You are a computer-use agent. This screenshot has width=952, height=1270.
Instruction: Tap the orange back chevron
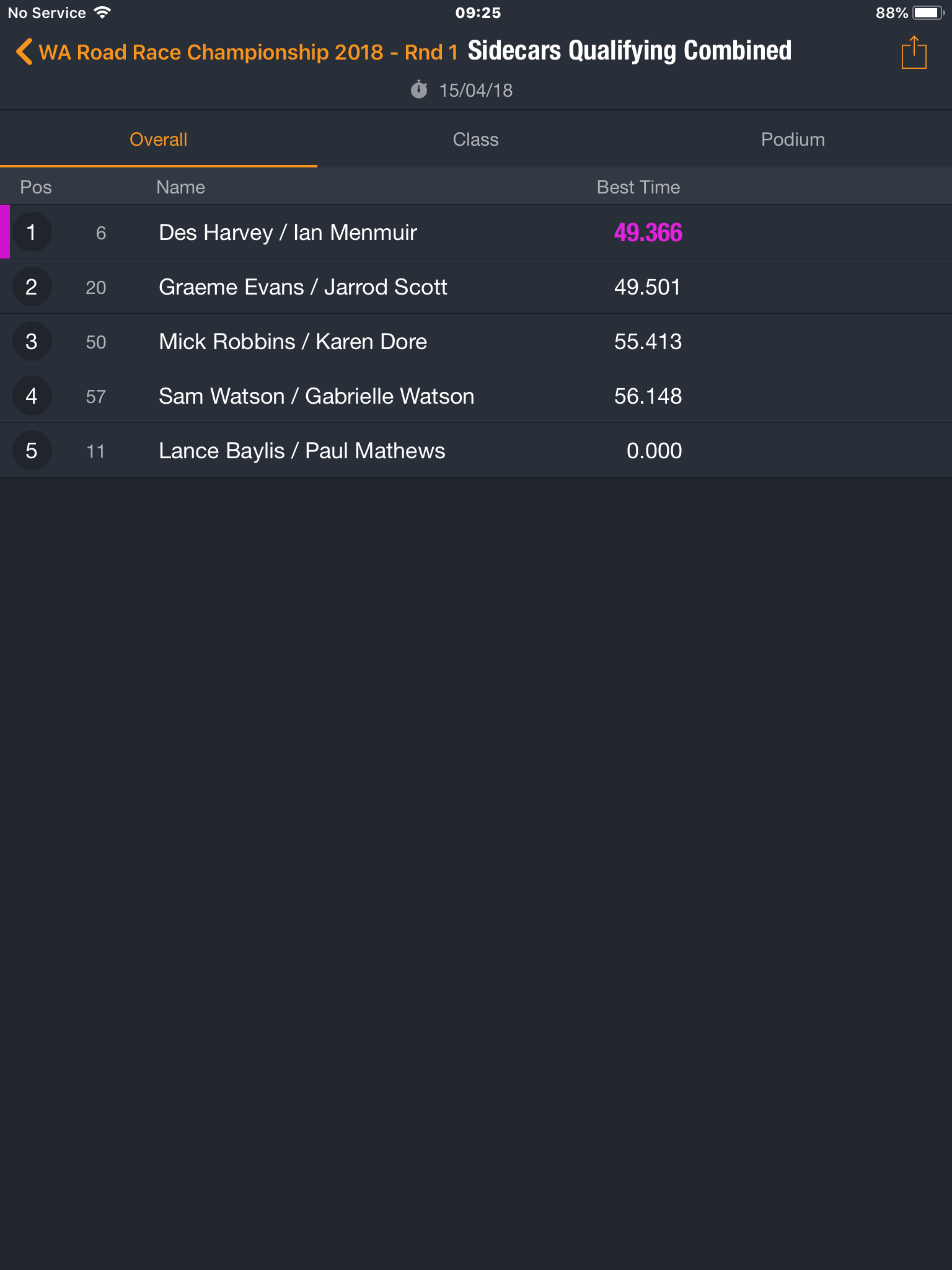pos(24,52)
